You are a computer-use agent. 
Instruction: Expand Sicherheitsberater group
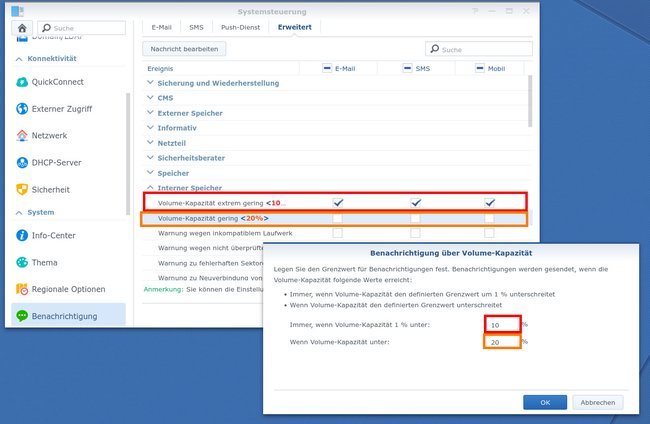pos(150,157)
